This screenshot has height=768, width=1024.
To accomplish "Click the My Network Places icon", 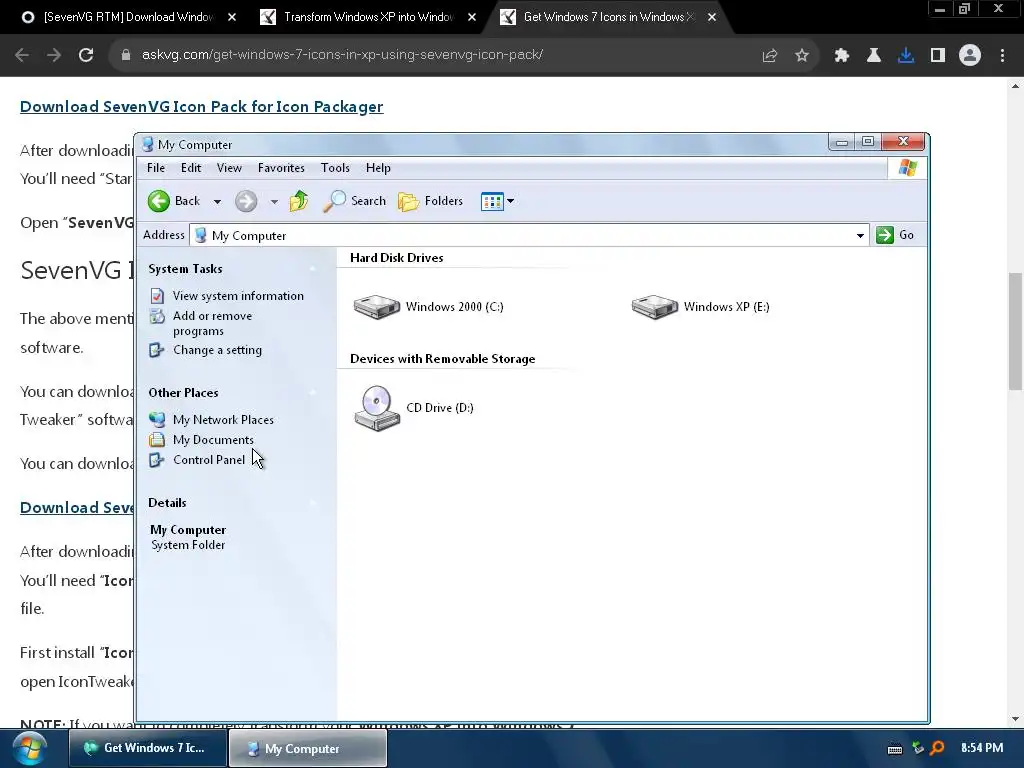I will [157, 419].
